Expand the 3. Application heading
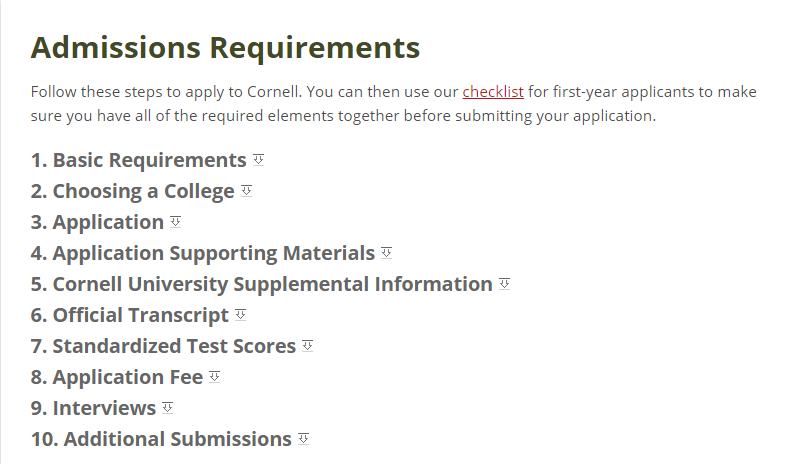799x464 pixels. 97,223
